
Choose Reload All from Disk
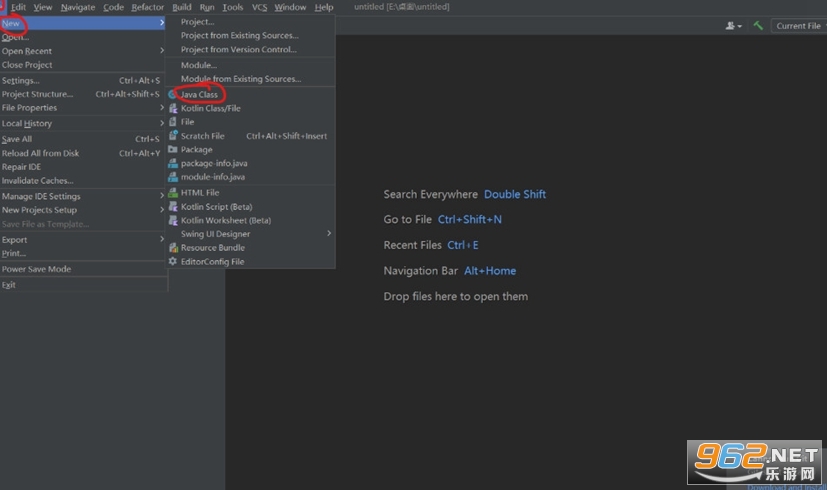(83, 153)
